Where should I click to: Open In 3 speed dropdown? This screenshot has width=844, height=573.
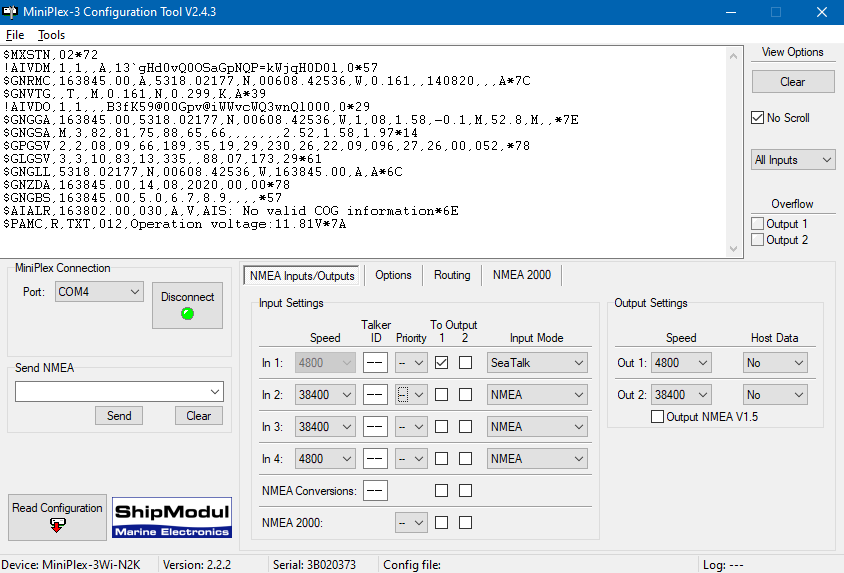click(x=325, y=427)
